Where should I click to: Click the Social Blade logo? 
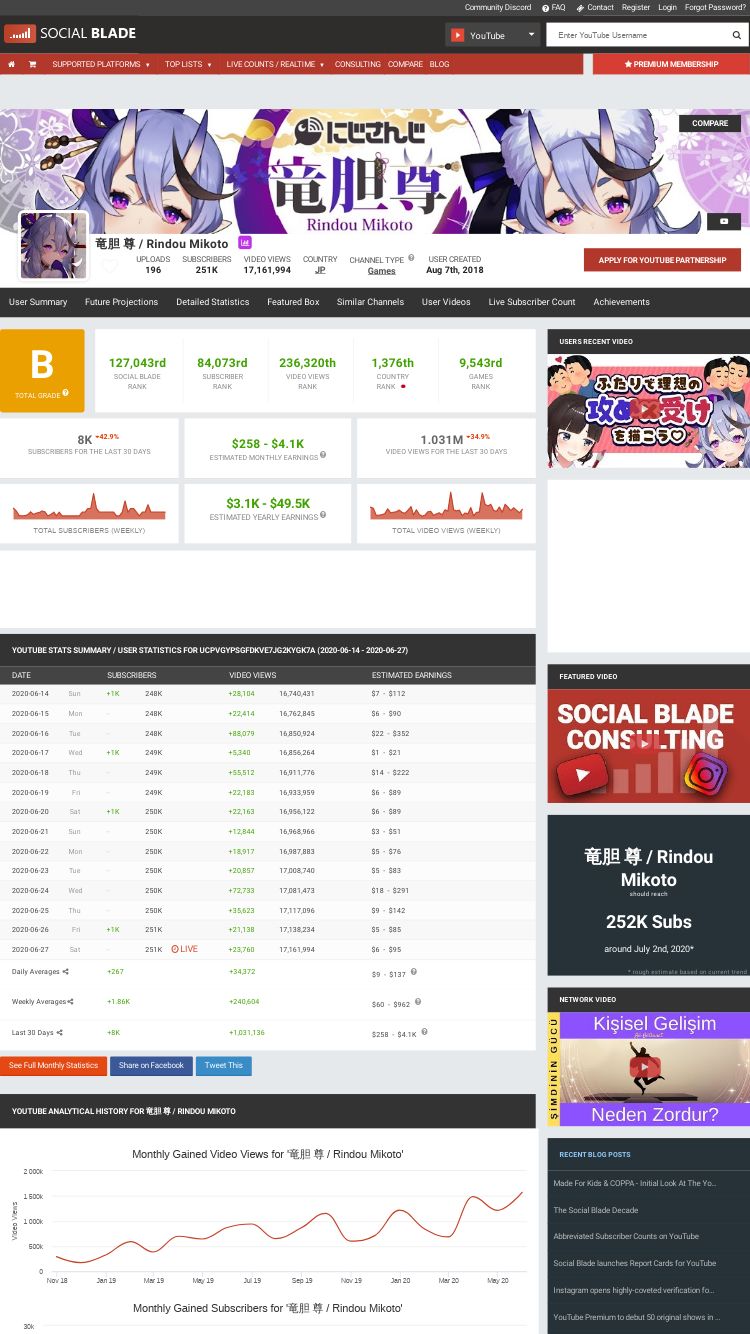70,33
